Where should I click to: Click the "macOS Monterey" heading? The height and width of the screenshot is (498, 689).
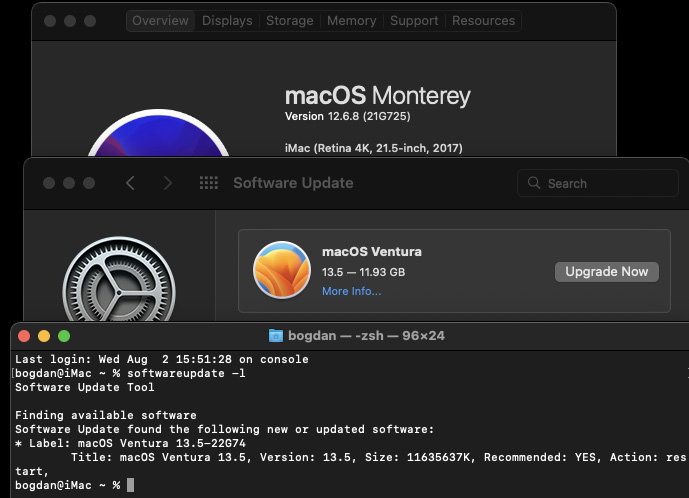coord(377,95)
